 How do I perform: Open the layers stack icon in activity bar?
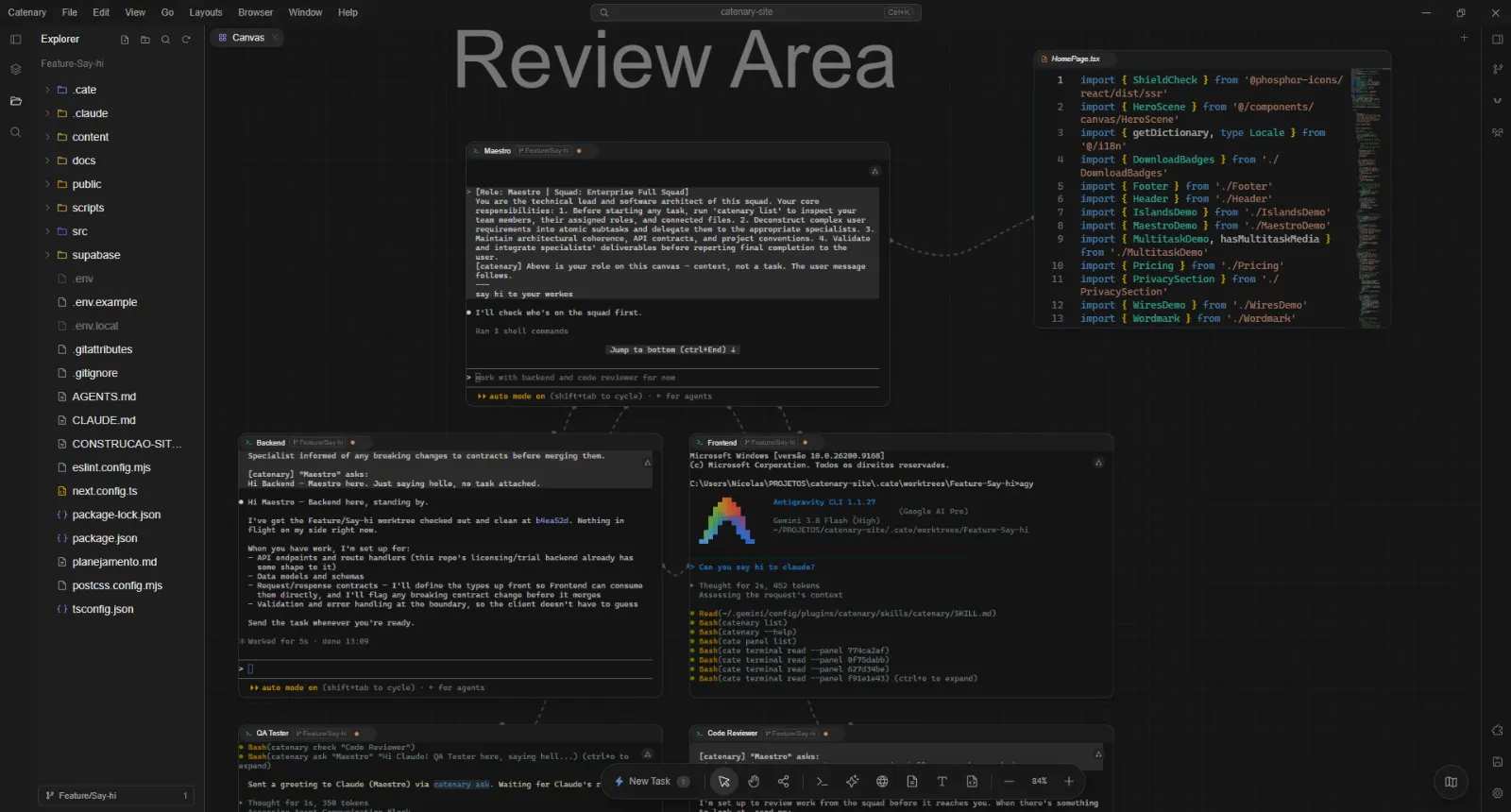[x=15, y=69]
